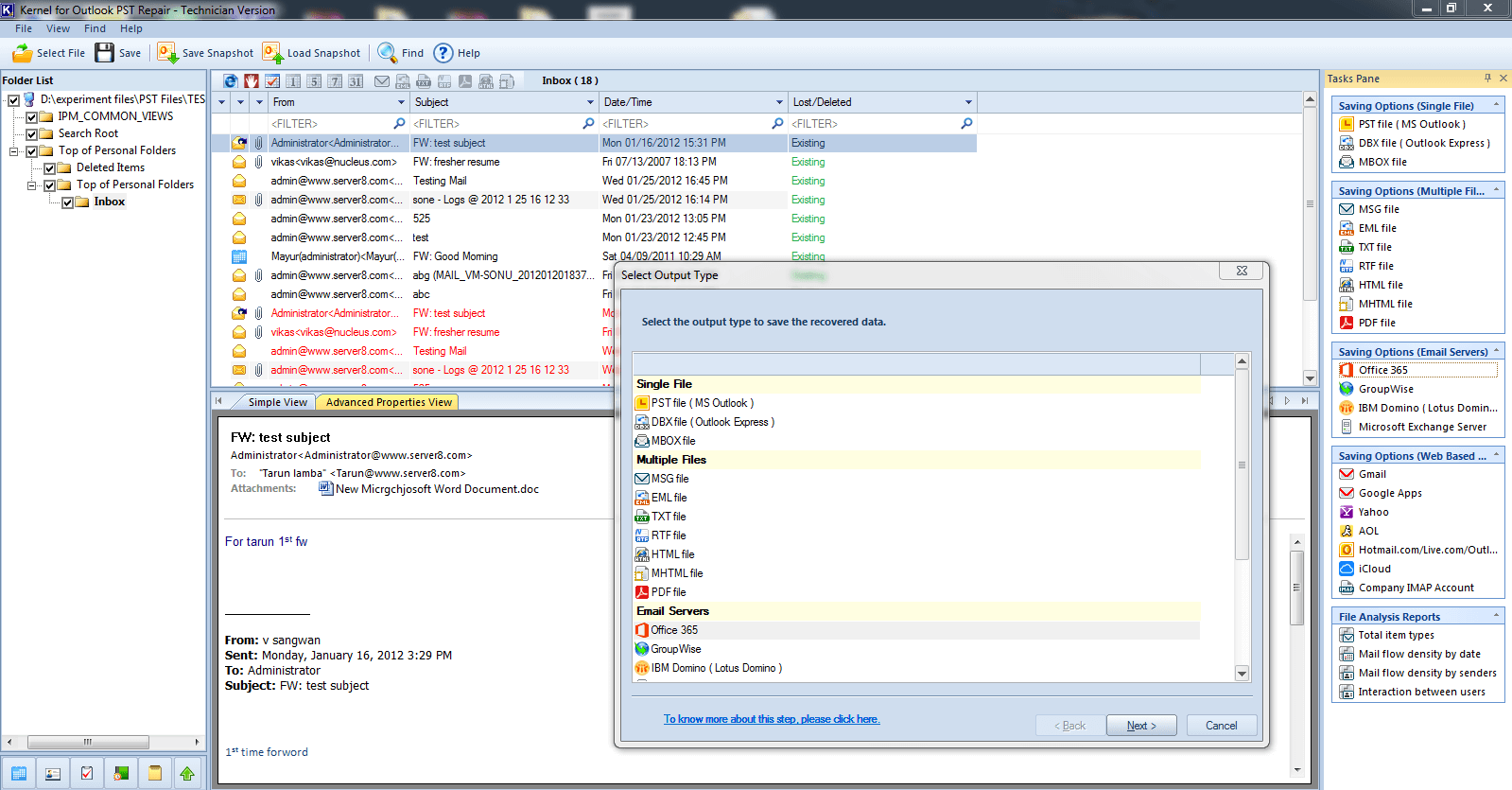Click the red stop-hand icon above mail list
Image resolution: width=1512 pixels, height=790 pixels.
pyautogui.click(x=252, y=81)
